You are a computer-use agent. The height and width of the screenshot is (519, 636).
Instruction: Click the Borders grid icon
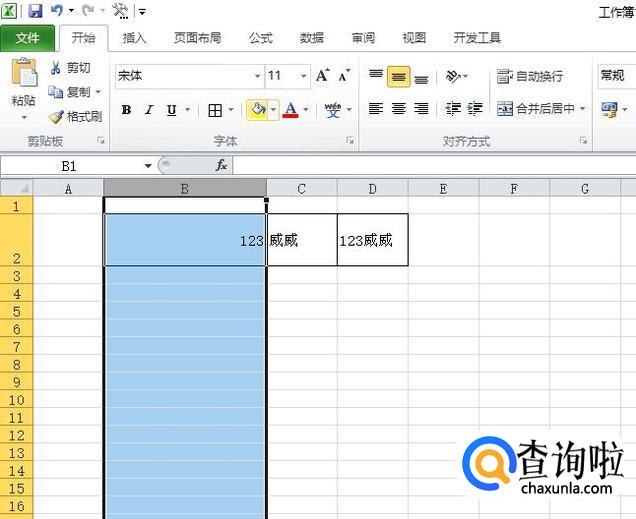215,110
